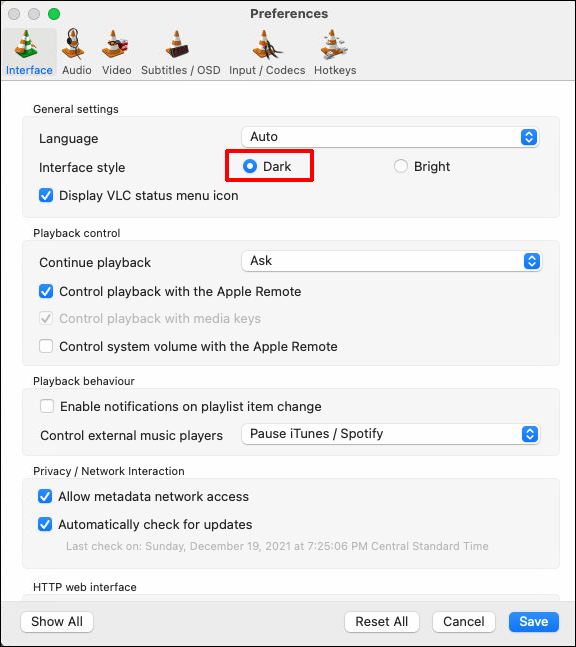Select the Interface preferences cone icon

pyautogui.click(x=26, y=44)
